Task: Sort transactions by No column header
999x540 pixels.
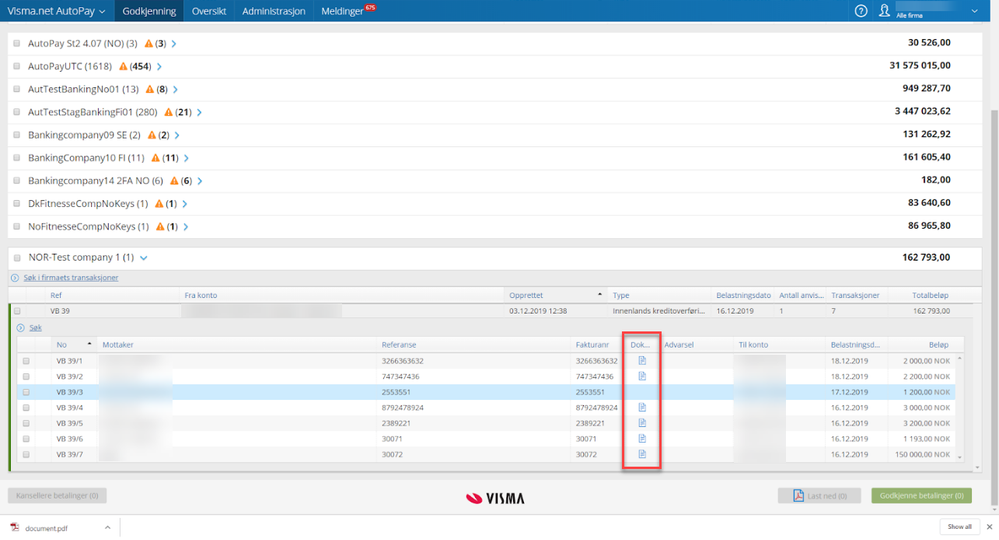Action: [x=73, y=345]
